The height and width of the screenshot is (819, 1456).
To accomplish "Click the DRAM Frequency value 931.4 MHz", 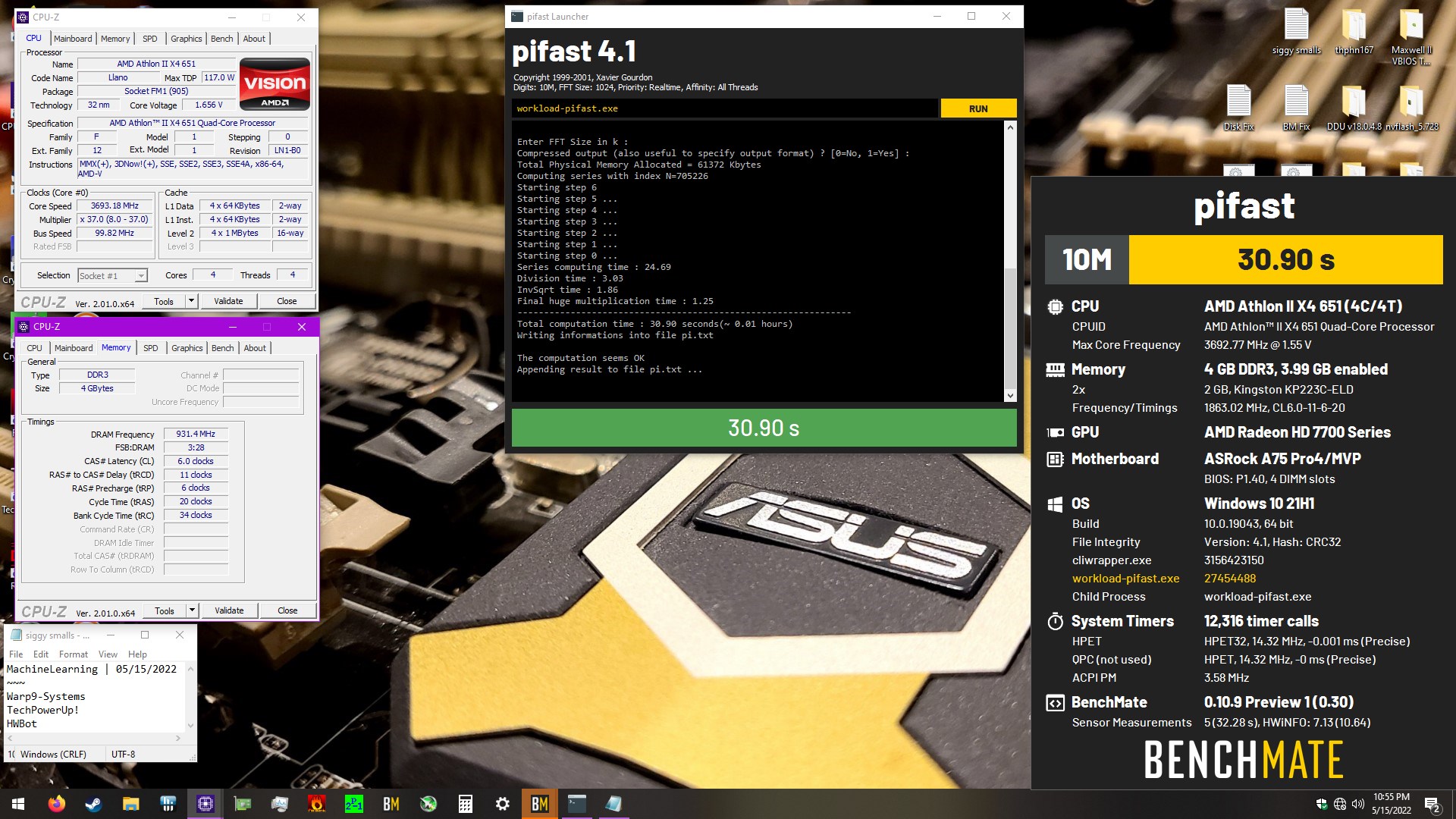I will tap(196, 435).
